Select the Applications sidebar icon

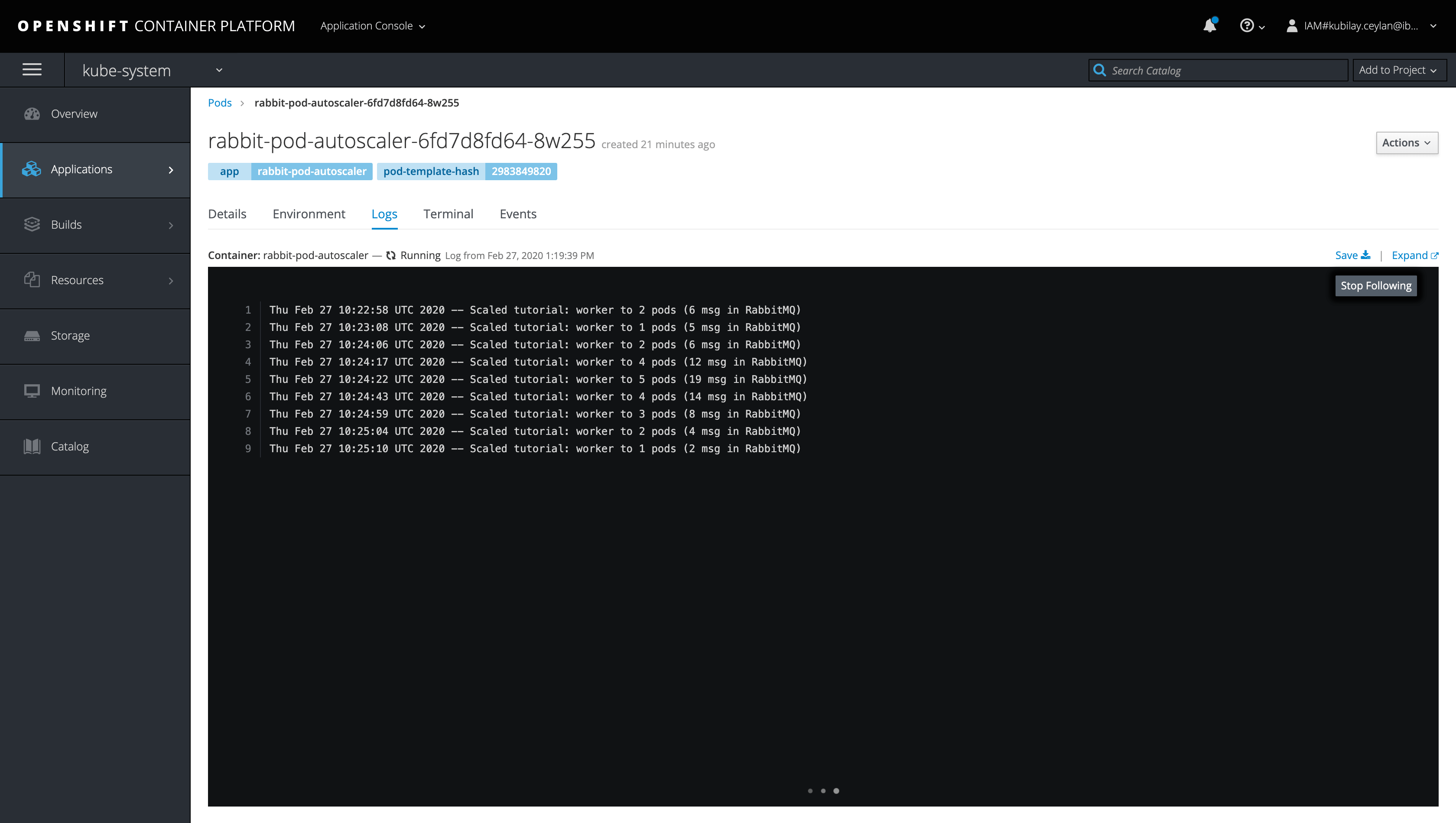pyautogui.click(x=32, y=169)
